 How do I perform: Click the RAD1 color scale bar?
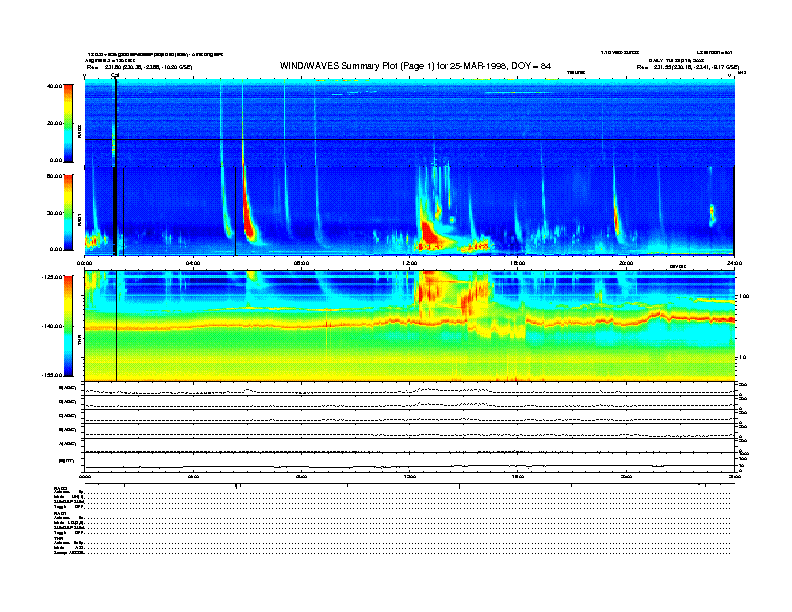click(x=68, y=212)
